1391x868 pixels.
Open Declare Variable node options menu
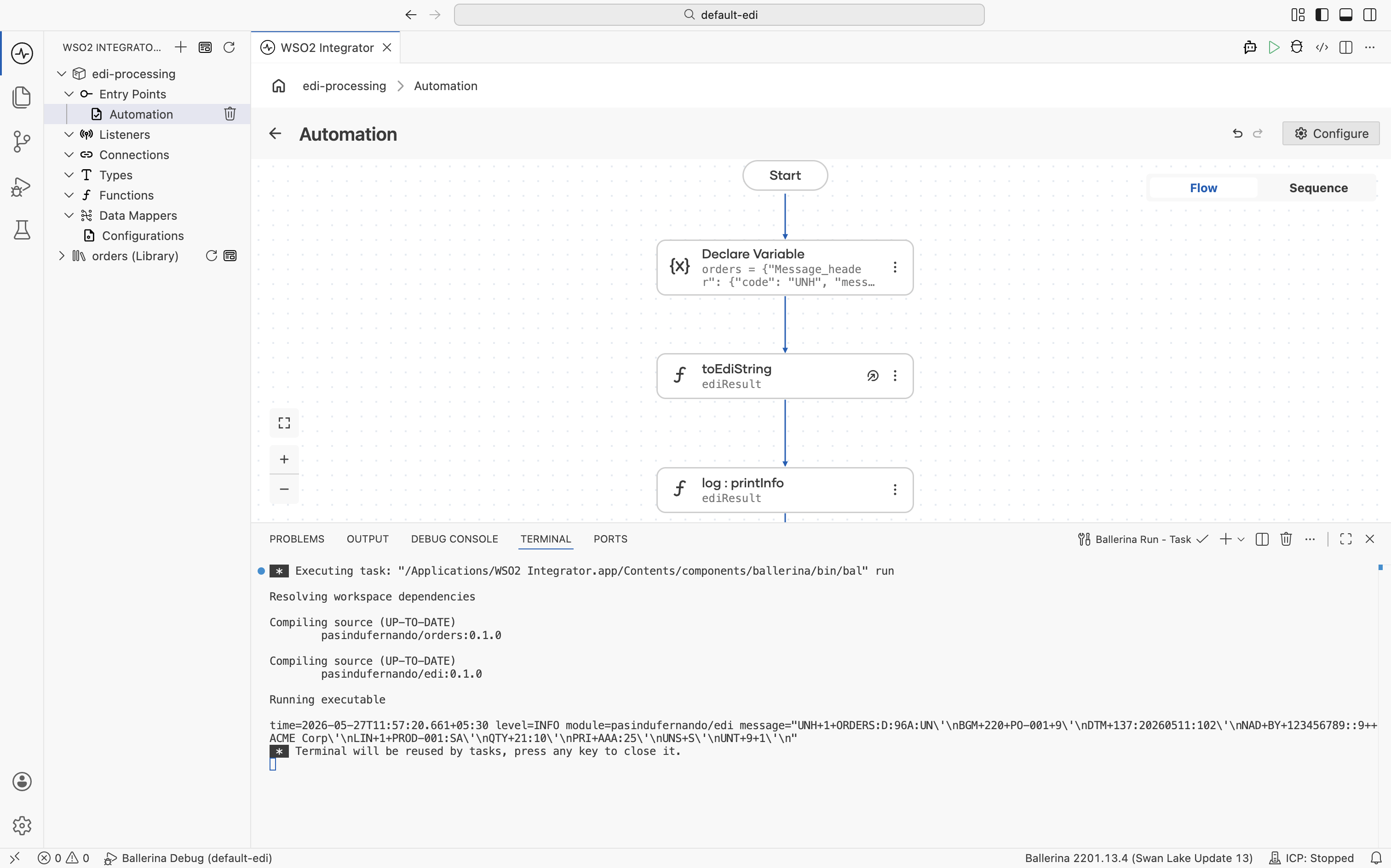[x=895, y=267]
